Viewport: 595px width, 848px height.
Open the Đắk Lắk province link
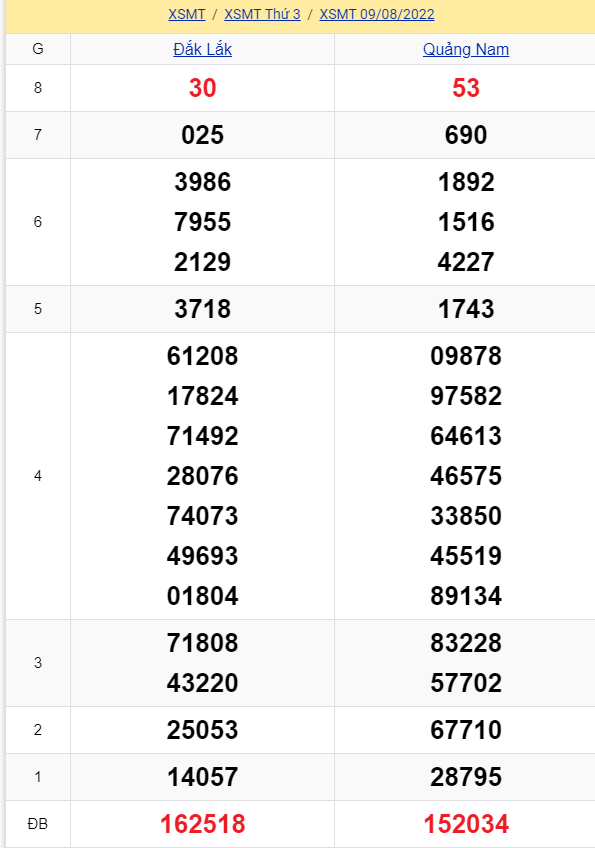[x=202, y=49]
